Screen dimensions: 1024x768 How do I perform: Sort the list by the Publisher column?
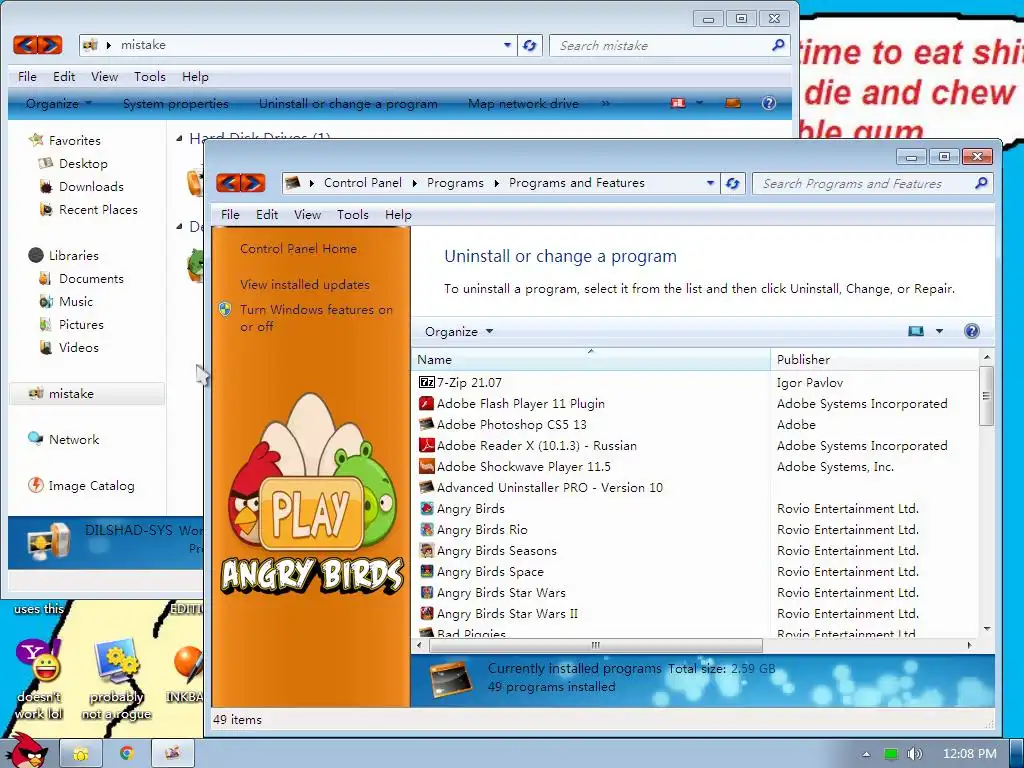[874, 359]
